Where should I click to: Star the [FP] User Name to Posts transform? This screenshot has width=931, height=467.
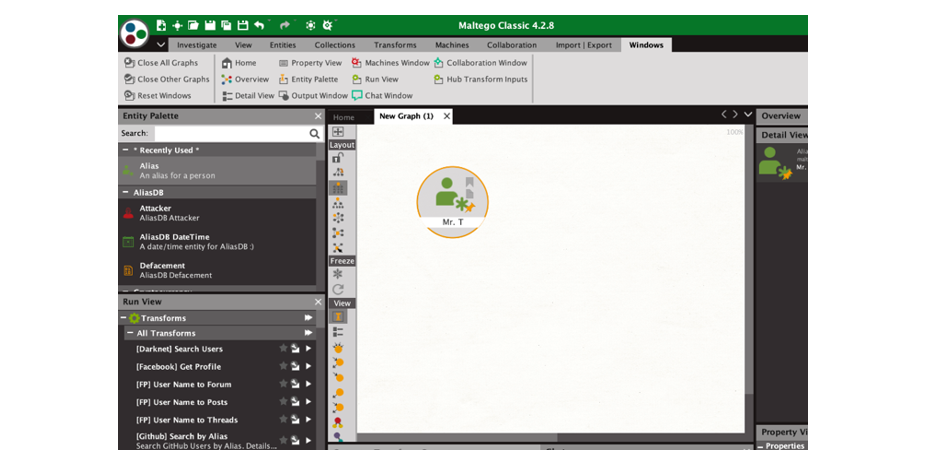[x=283, y=402]
